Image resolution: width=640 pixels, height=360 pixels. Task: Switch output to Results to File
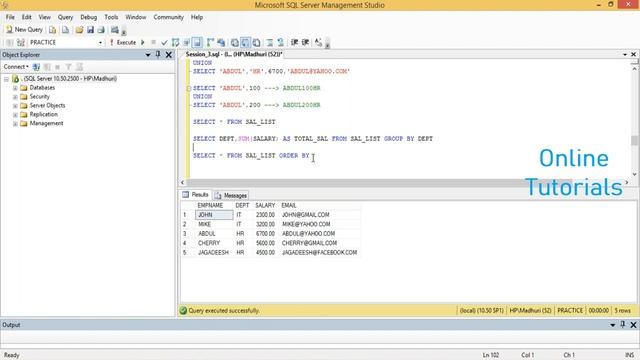tap(256, 42)
